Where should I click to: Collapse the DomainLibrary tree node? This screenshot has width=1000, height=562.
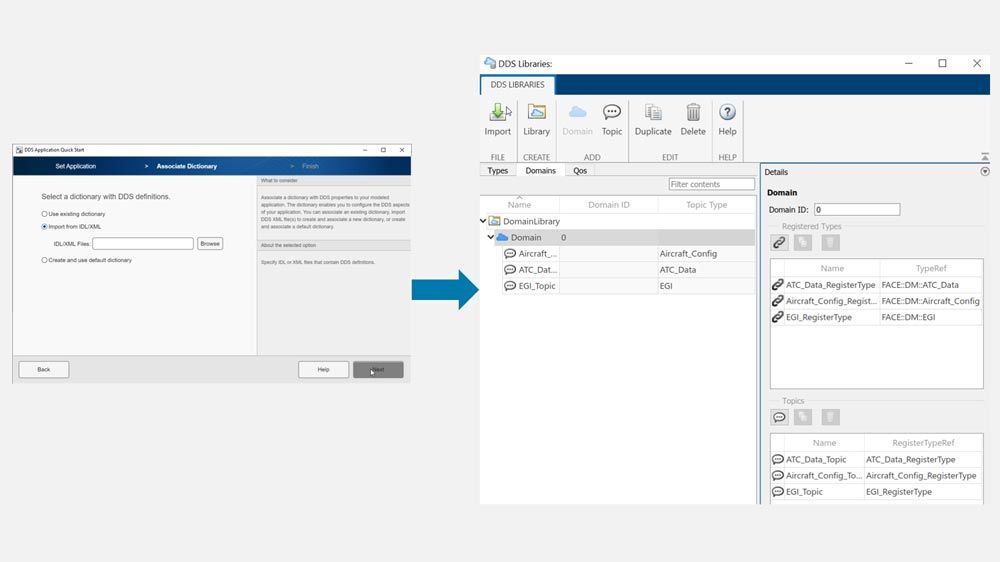483,221
